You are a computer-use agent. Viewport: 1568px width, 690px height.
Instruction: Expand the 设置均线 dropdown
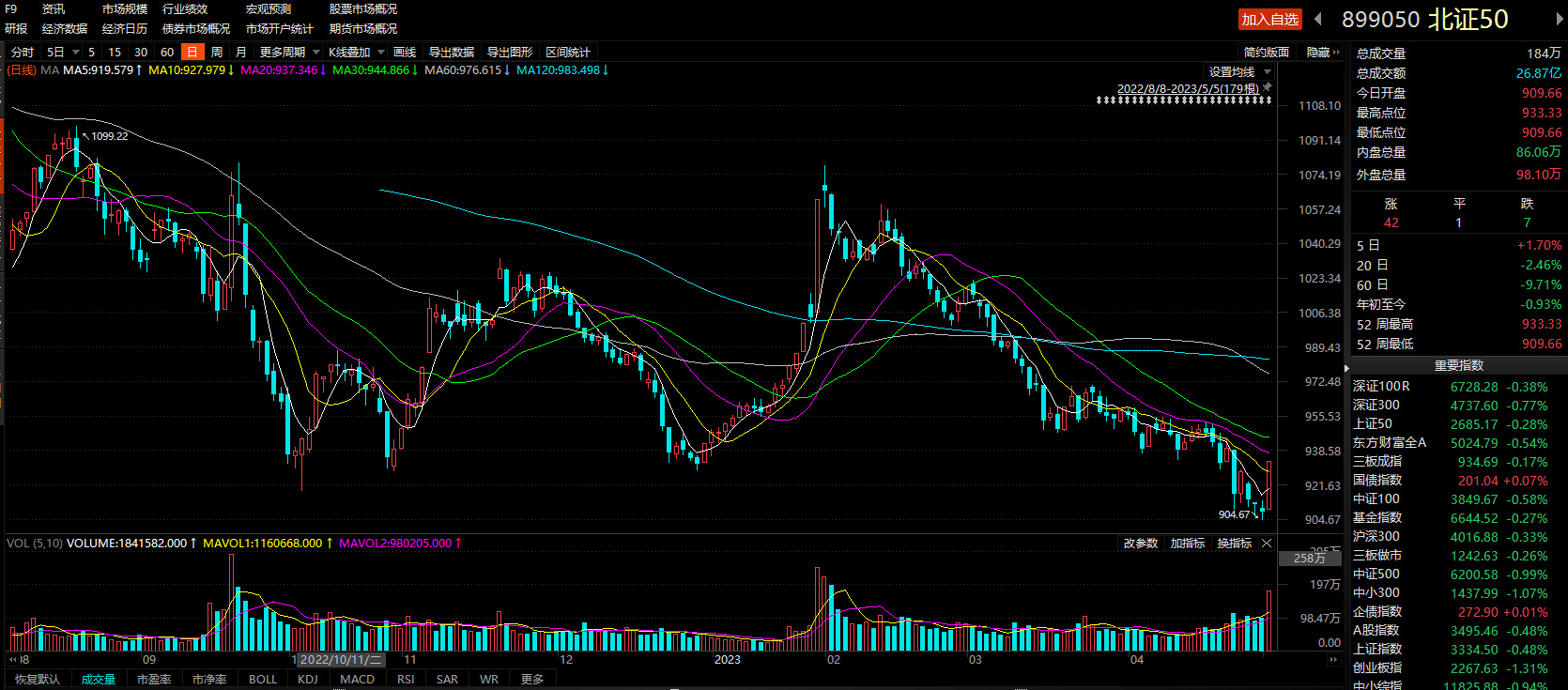[1239, 72]
